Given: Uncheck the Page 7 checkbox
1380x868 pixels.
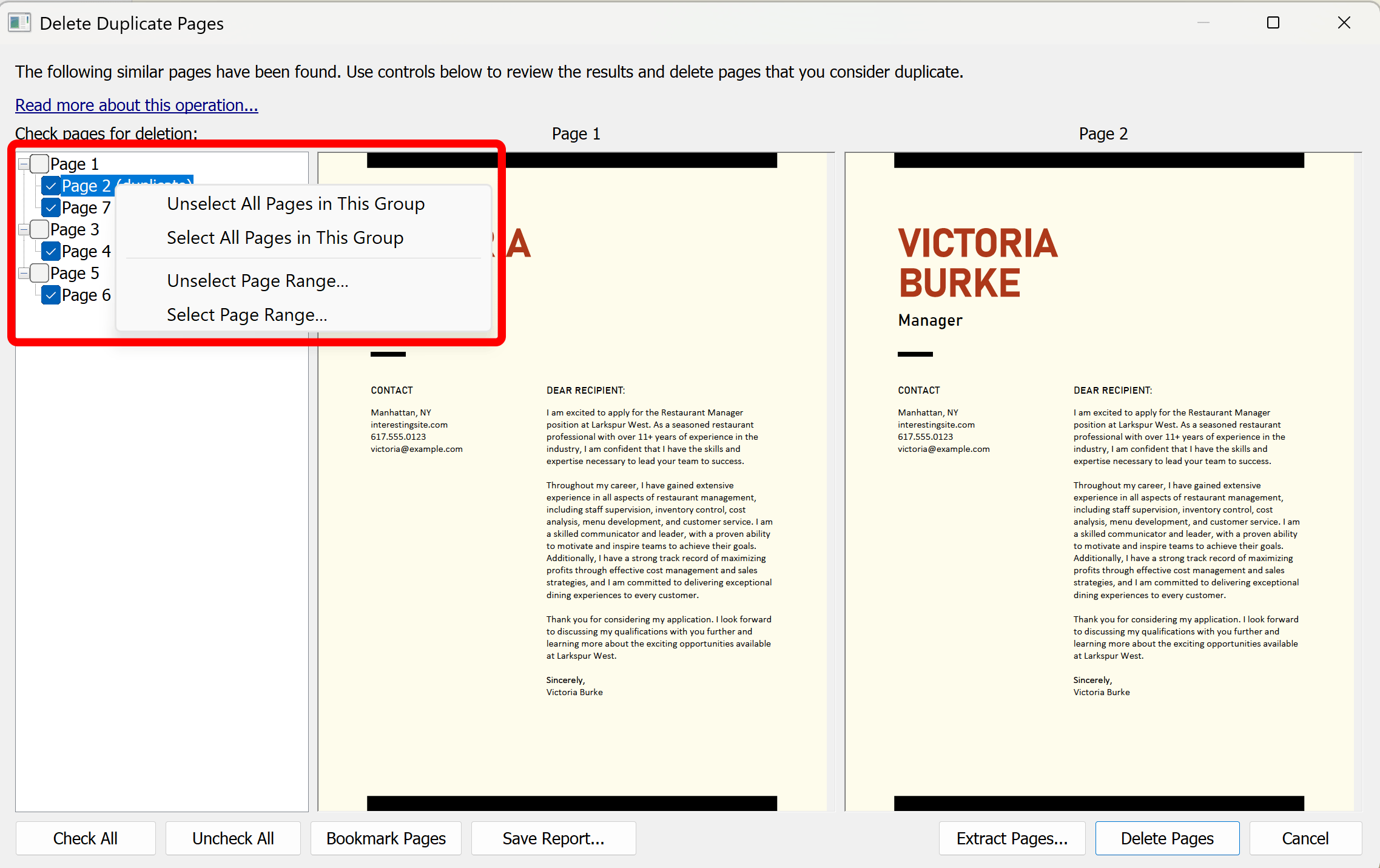Looking at the screenshot, I should click(51, 207).
